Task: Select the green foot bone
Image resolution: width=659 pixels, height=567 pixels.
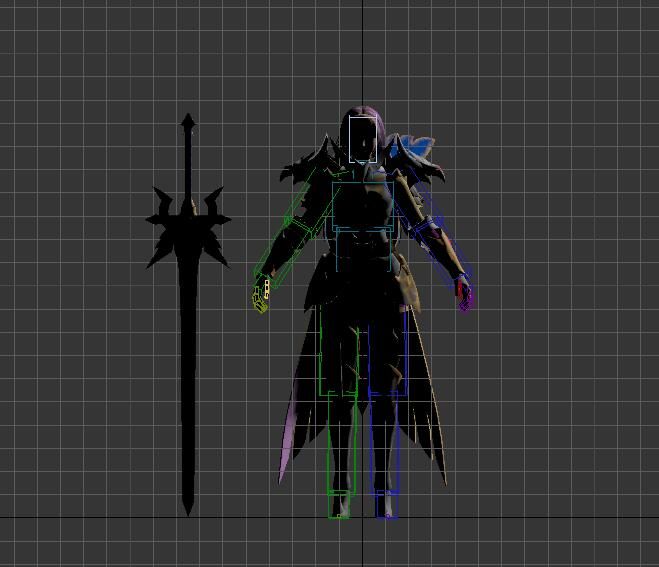Action: (x=339, y=504)
